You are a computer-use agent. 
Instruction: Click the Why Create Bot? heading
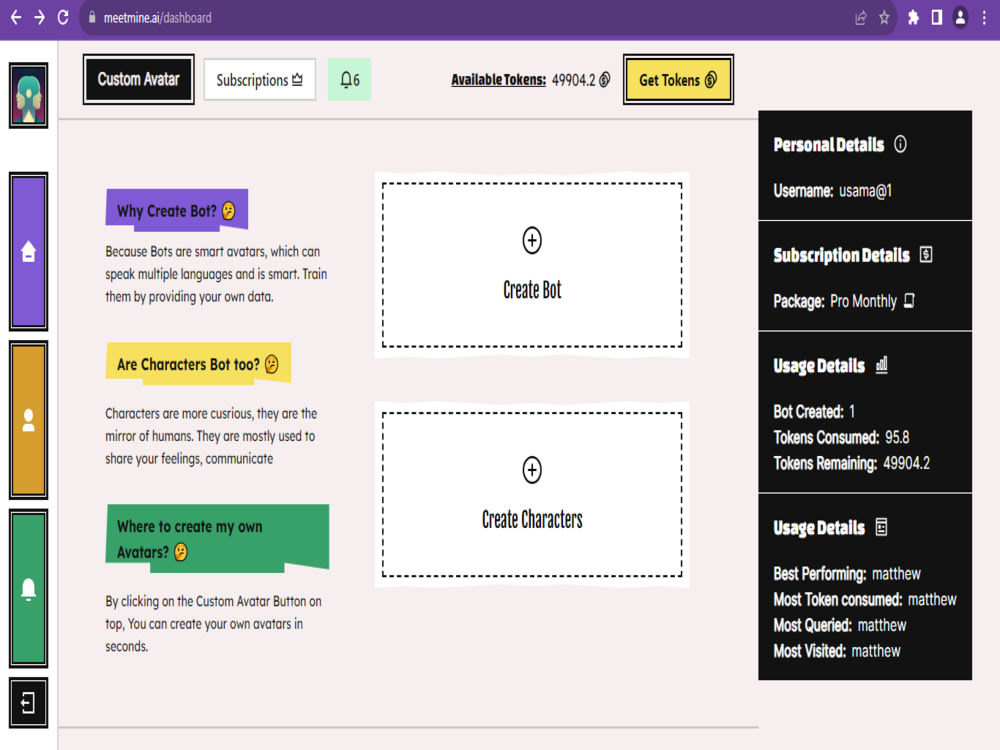click(x=177, y=210)
